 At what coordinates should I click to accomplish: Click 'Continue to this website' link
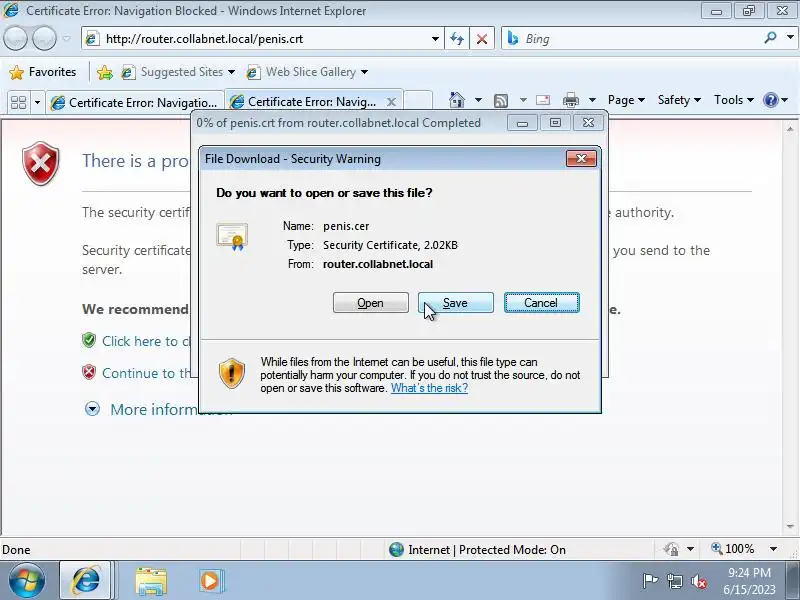(146, 373)
